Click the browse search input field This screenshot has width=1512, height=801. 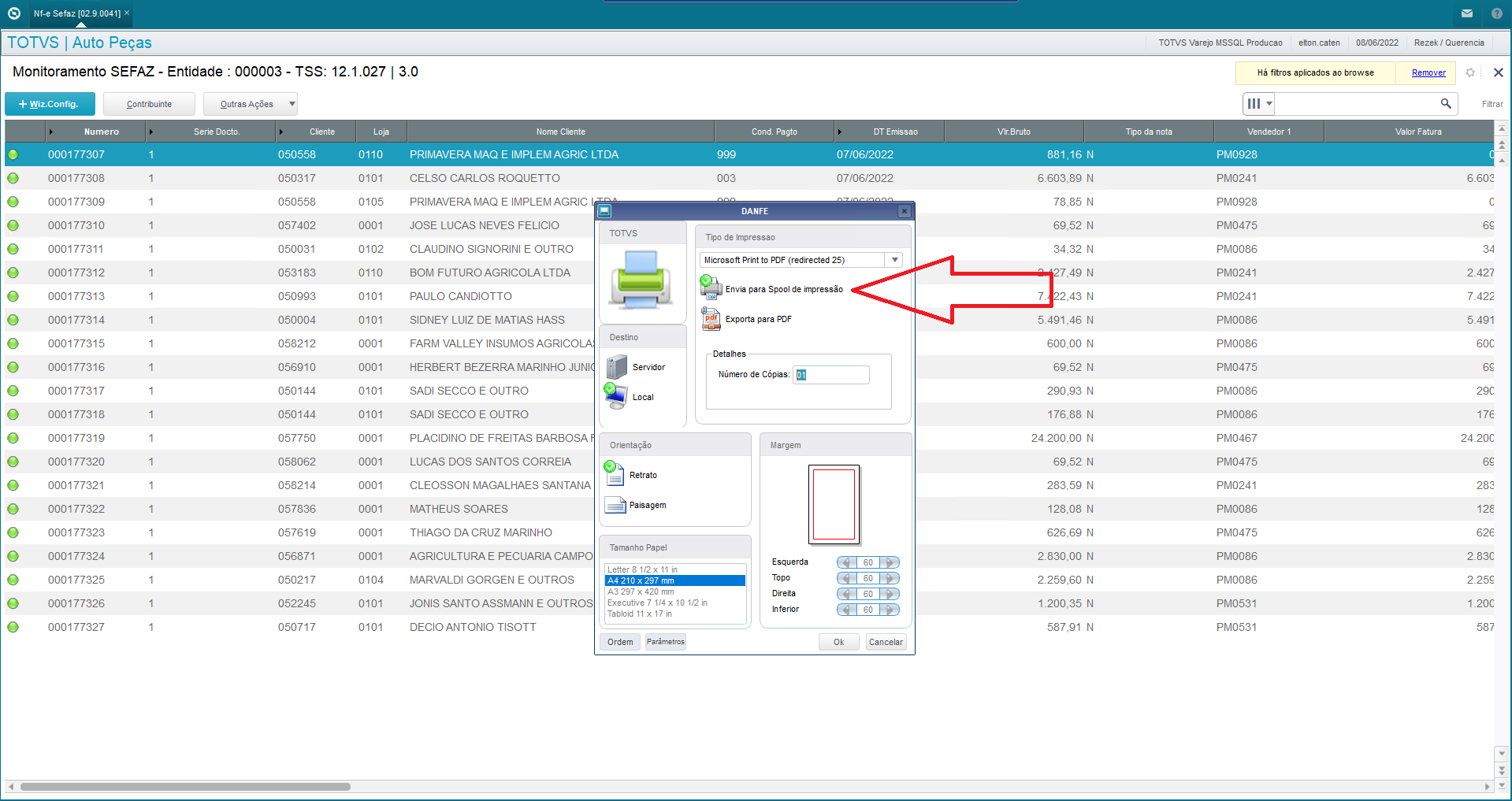point(1357,103)
